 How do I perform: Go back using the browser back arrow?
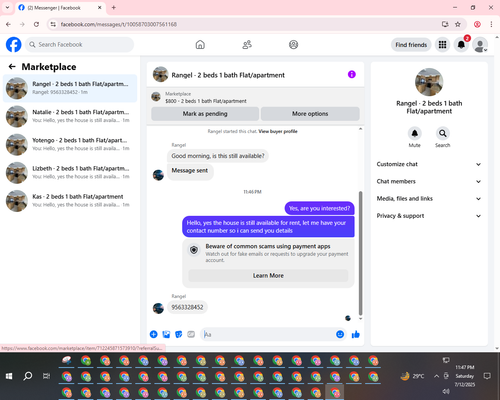(x=8, y=24)
